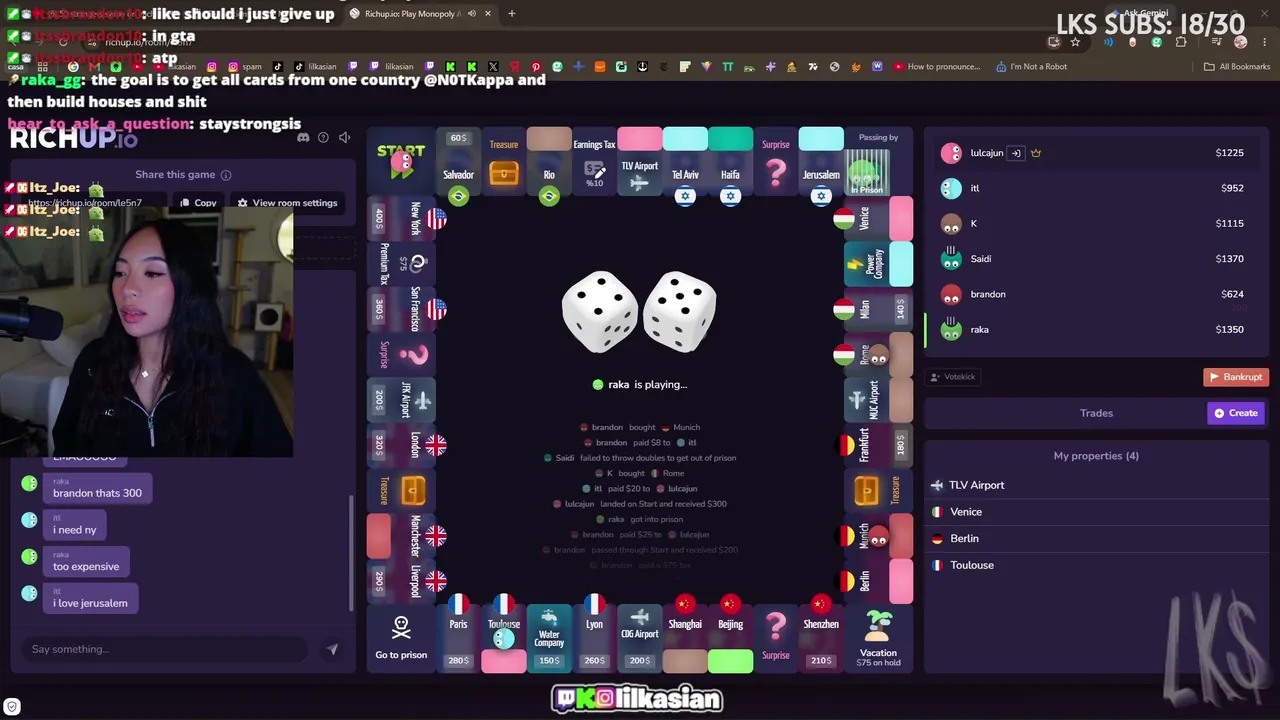1280x720 pixels.
Task: Open a new browser tab
Action: pyautogui.click(x=511, y=14)
